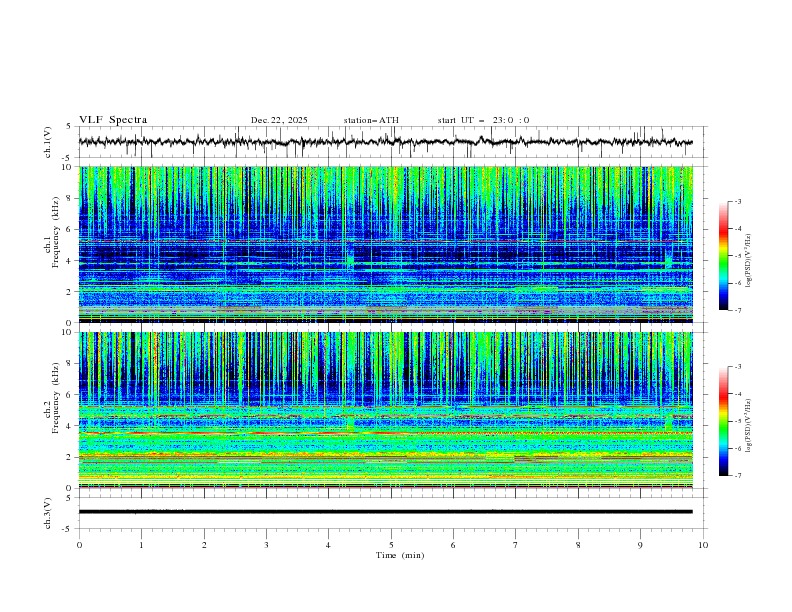Click the time axis tick label '9'
792x612 pixels.
pos(640,545)
